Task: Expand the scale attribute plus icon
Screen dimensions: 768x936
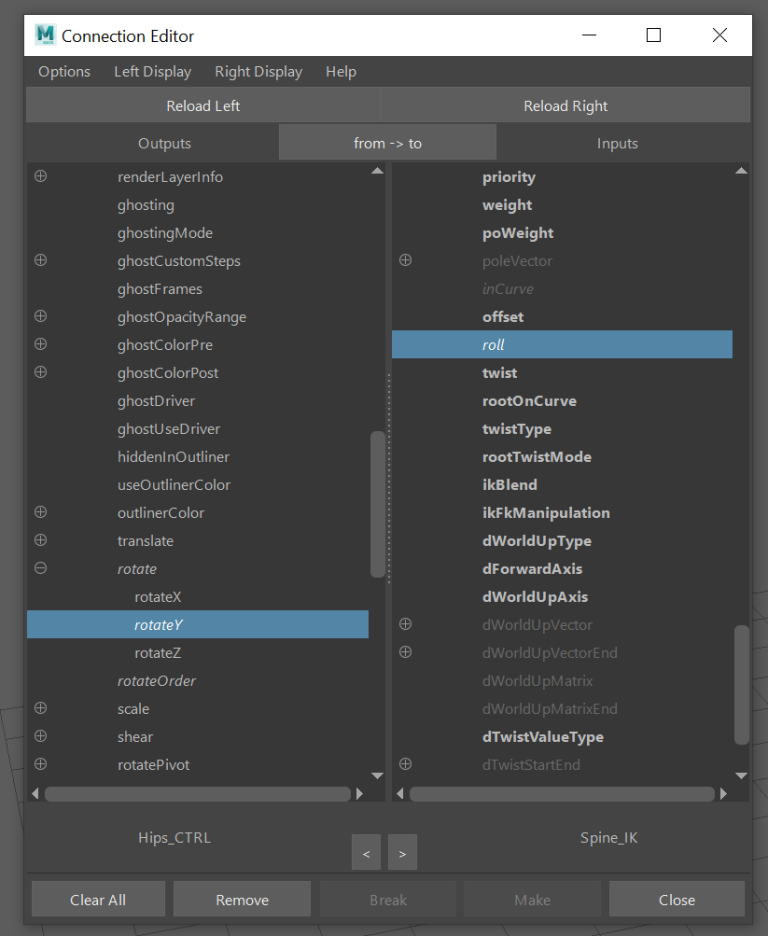Action: point(41,709)
